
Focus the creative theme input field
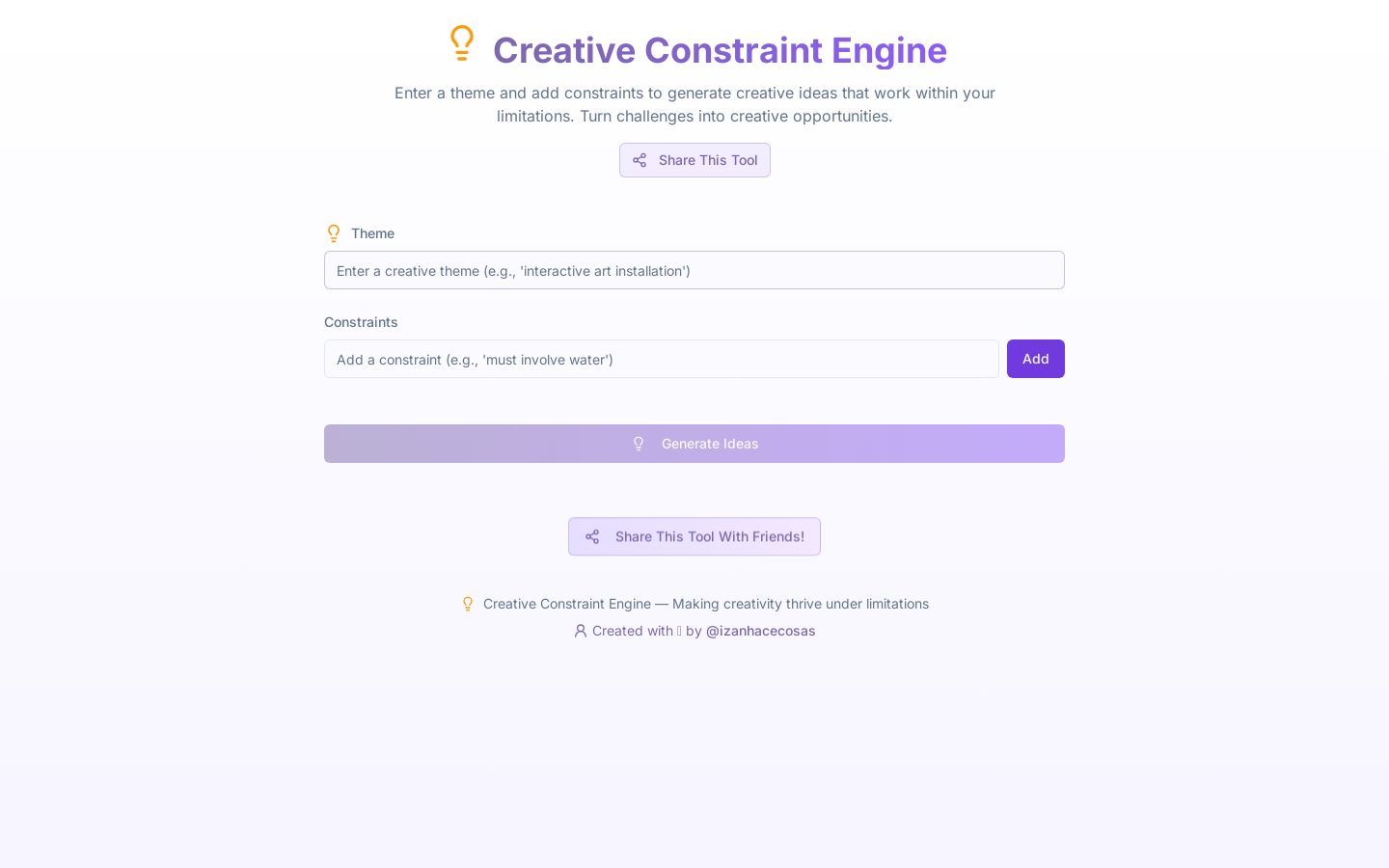[x=694, y=270]
